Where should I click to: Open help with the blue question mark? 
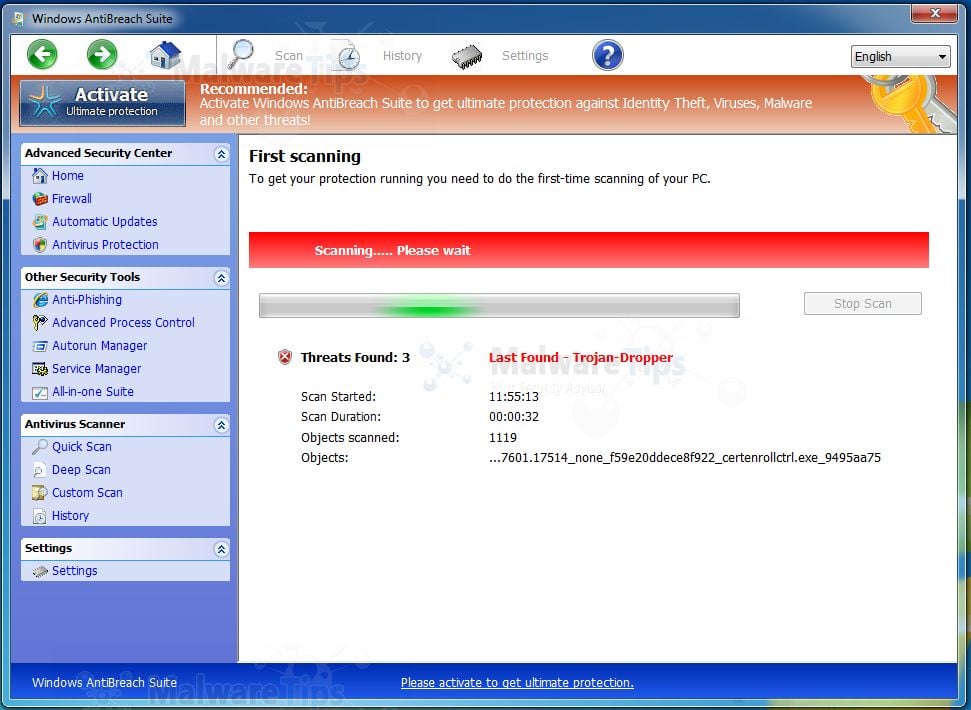pos(607,55)
